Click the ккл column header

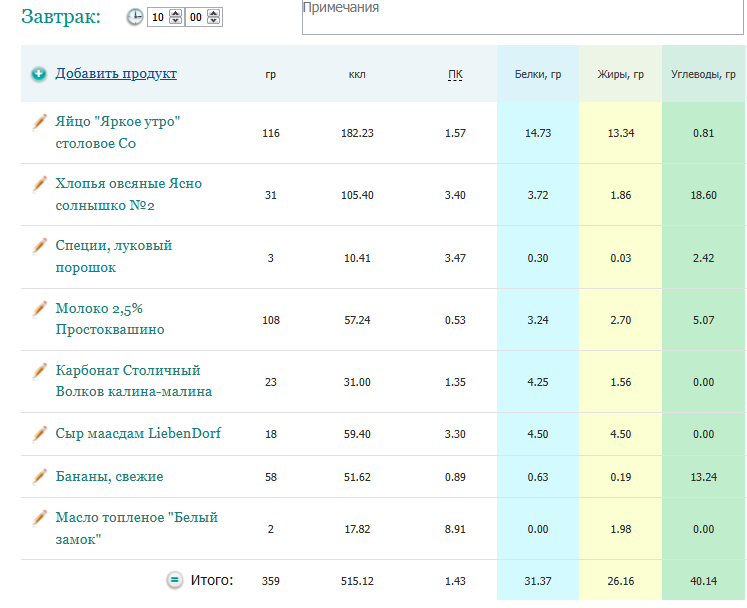[x=357, y=74]
